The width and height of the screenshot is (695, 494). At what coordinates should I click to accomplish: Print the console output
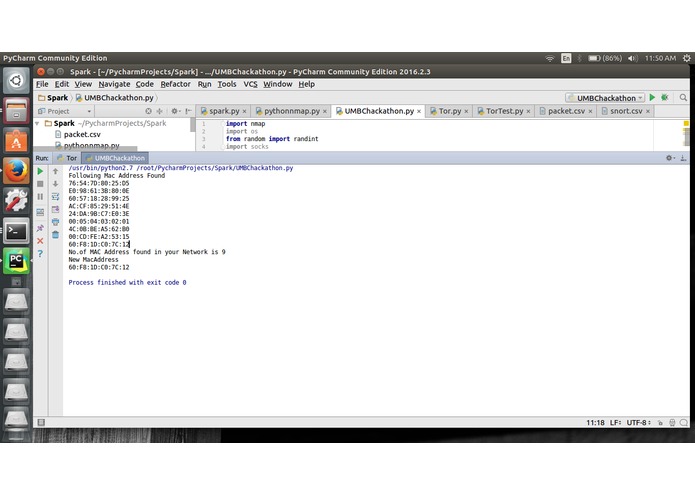(55, 222)
